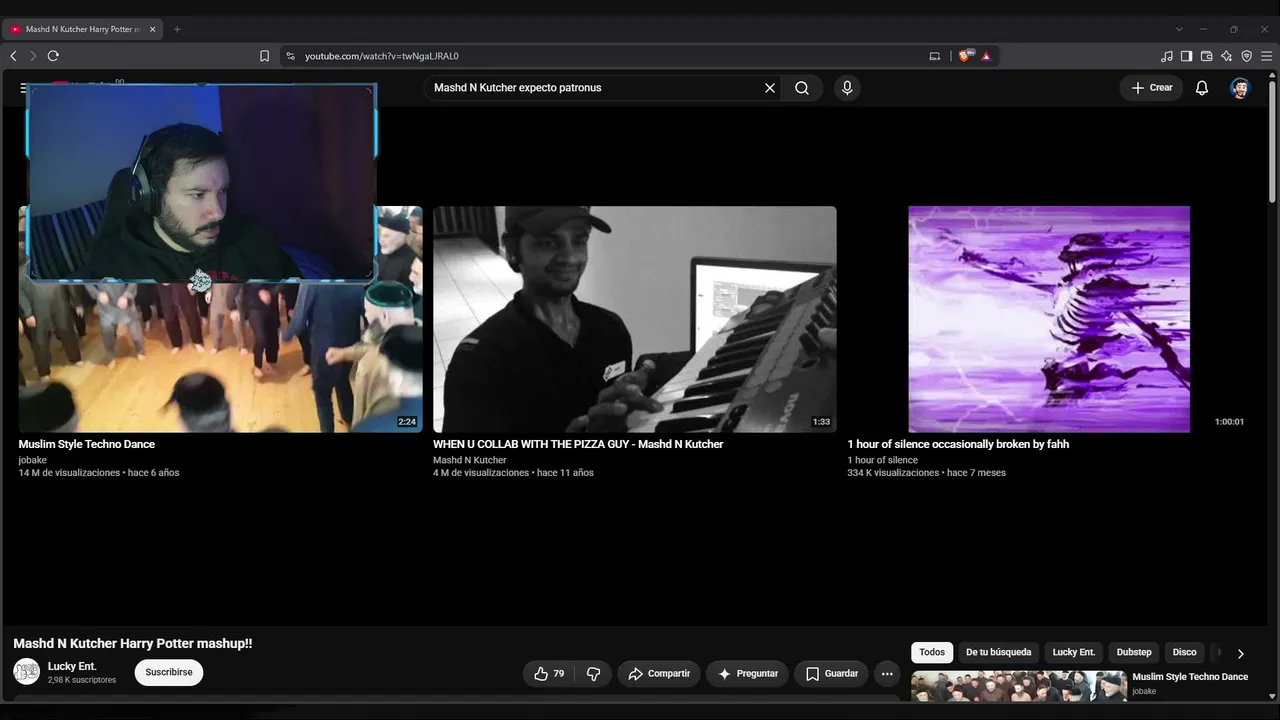Save video with Guardar button
1280x720 pixels.
tap(832, 674)
